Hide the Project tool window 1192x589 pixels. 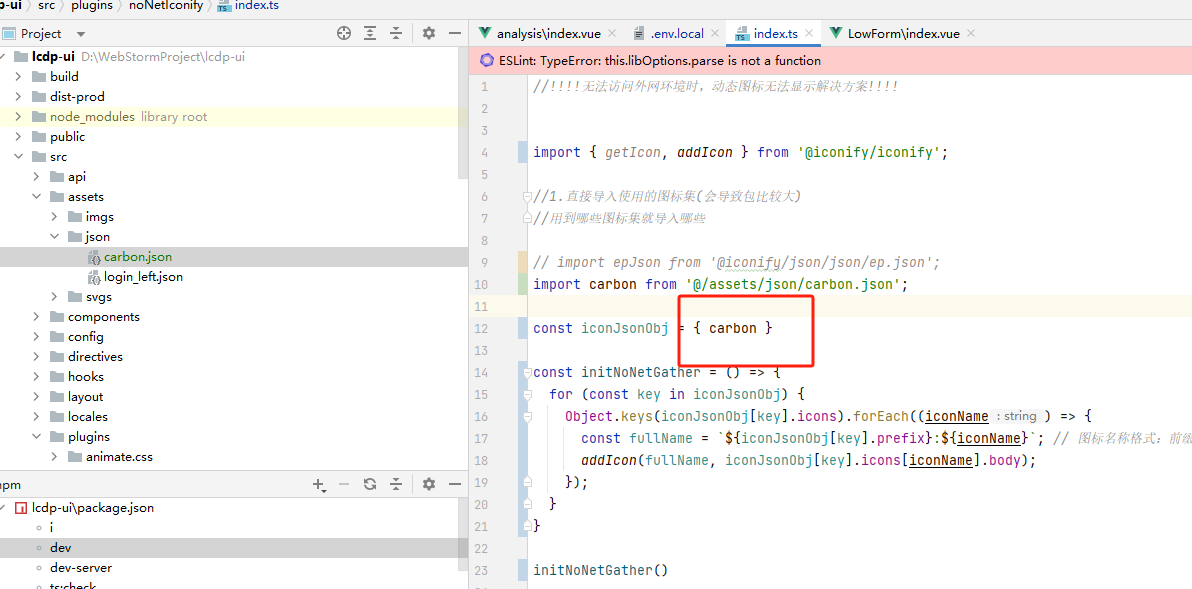click(x=454, y=33)
